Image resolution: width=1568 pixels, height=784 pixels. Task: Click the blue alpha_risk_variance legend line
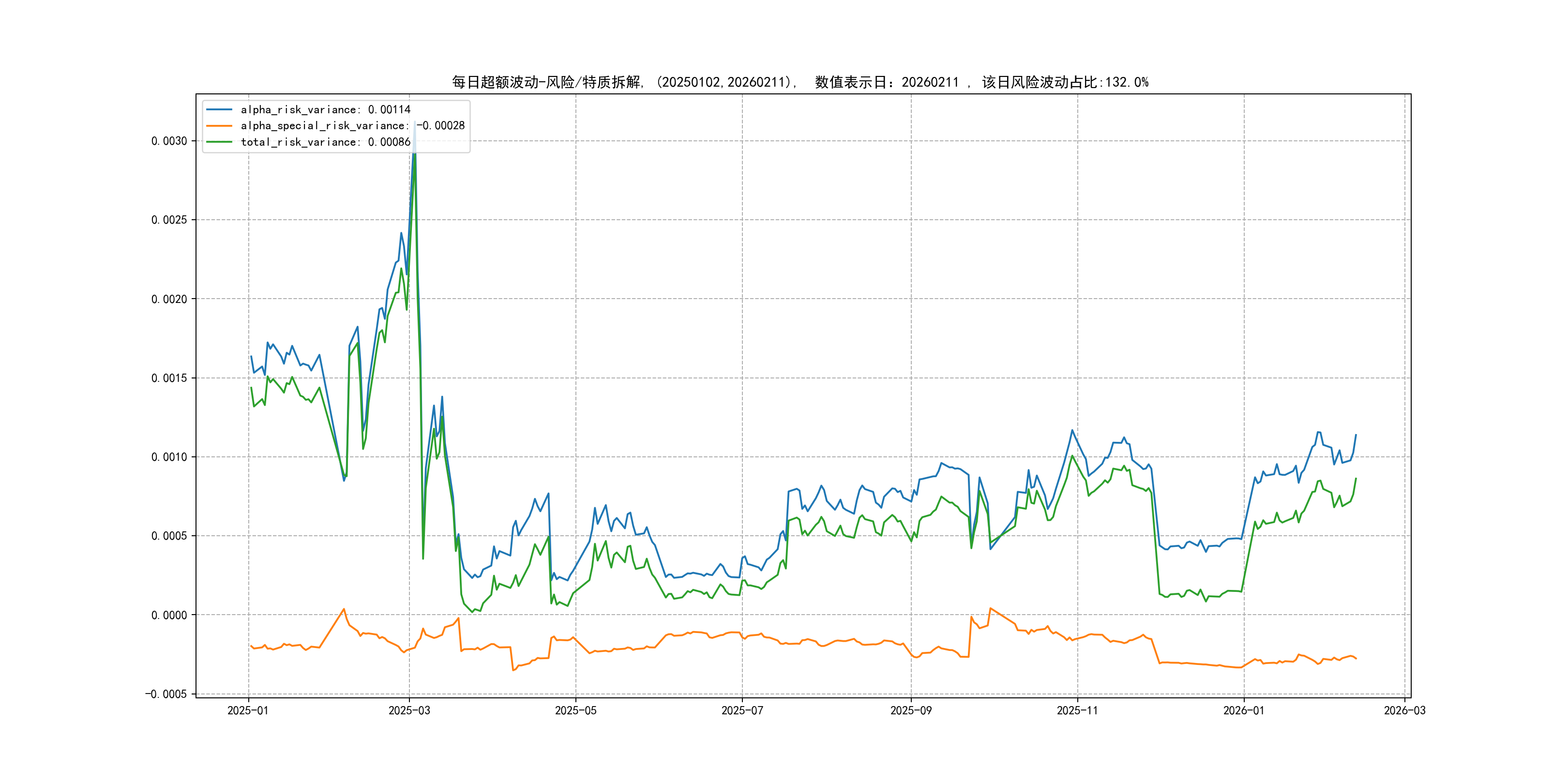click(x=219, y=109)
